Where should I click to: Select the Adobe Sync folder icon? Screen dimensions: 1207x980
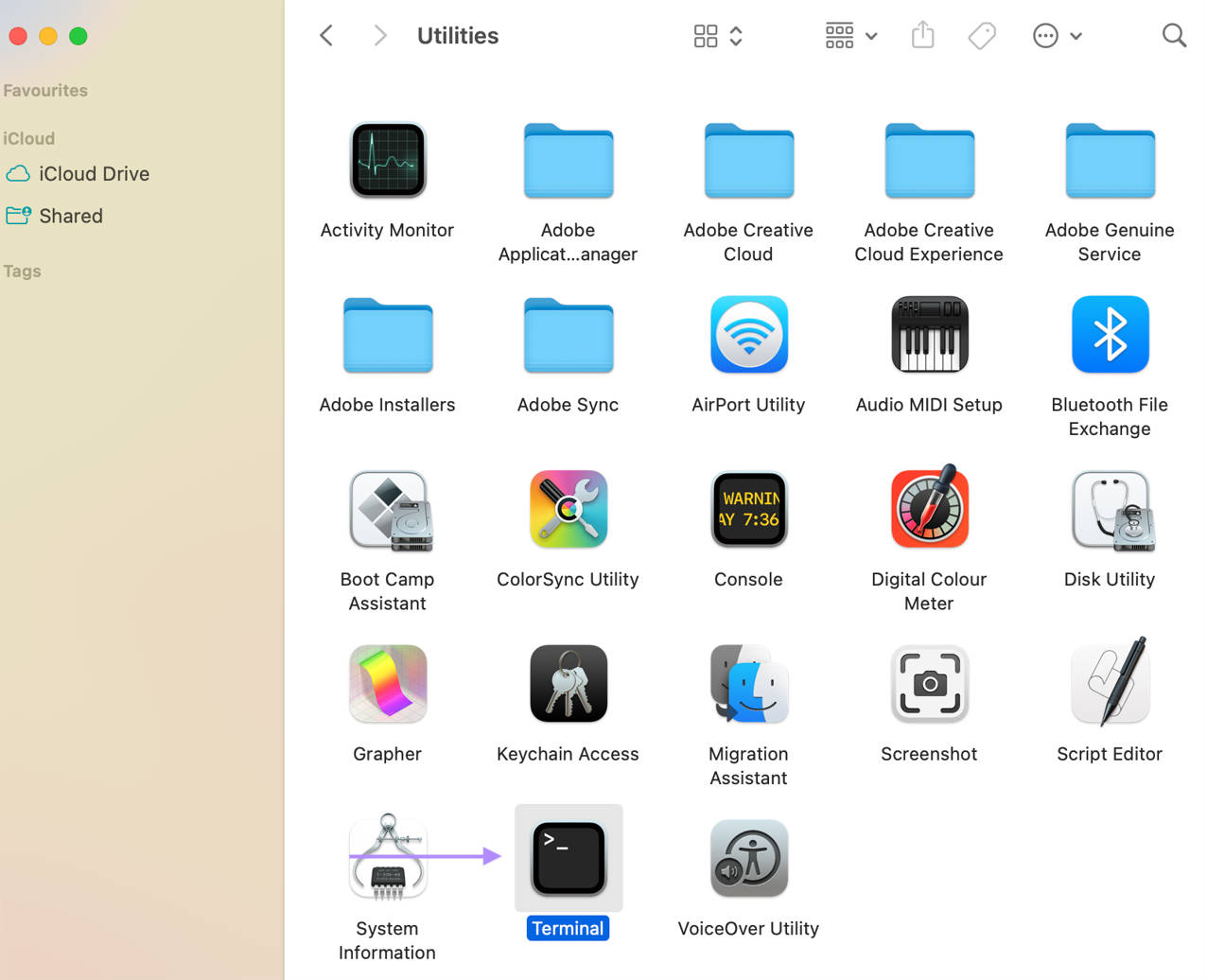click(569, 335)
